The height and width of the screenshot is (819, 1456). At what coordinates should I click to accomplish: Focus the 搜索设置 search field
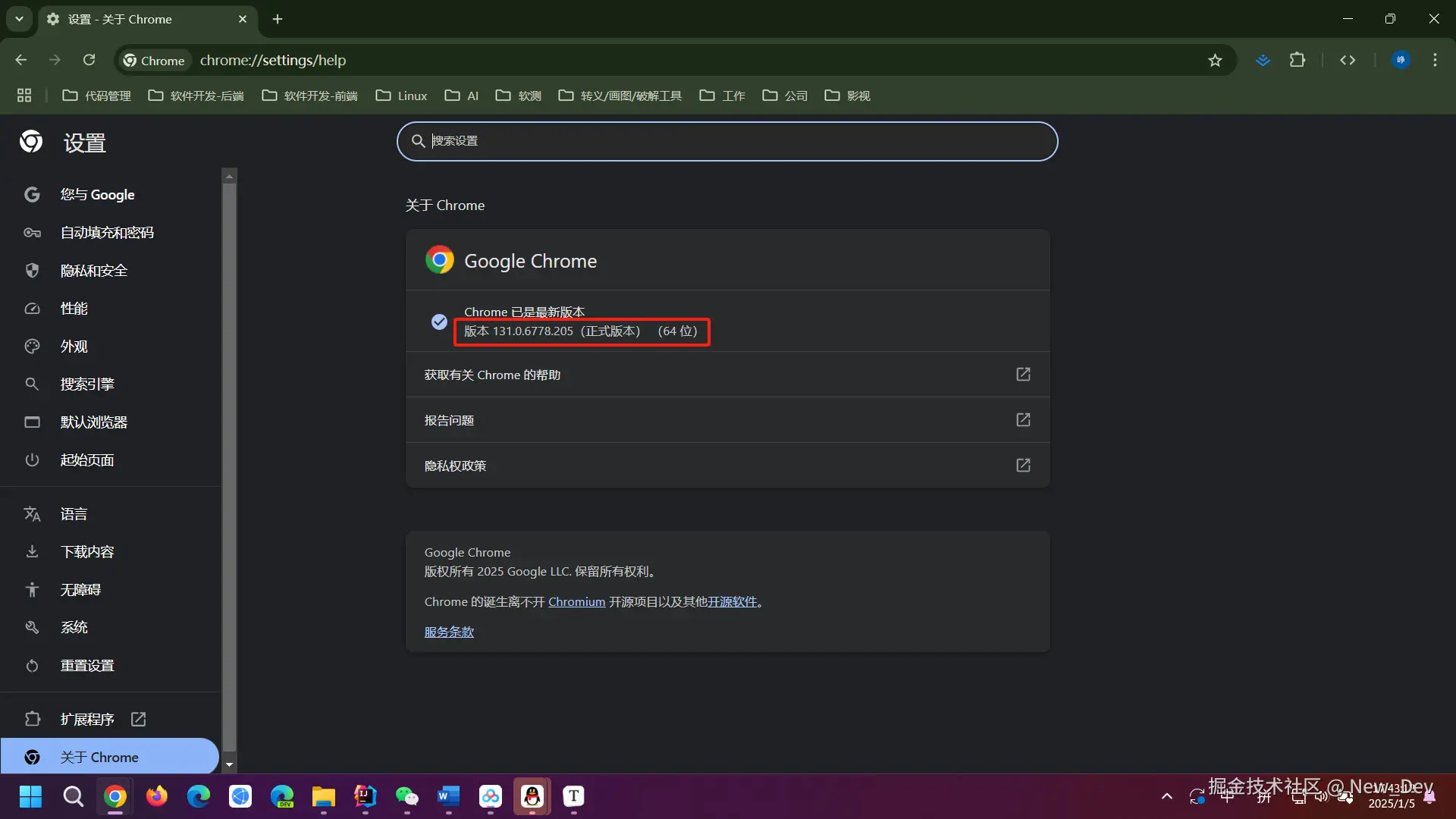[x=727, y=141]
